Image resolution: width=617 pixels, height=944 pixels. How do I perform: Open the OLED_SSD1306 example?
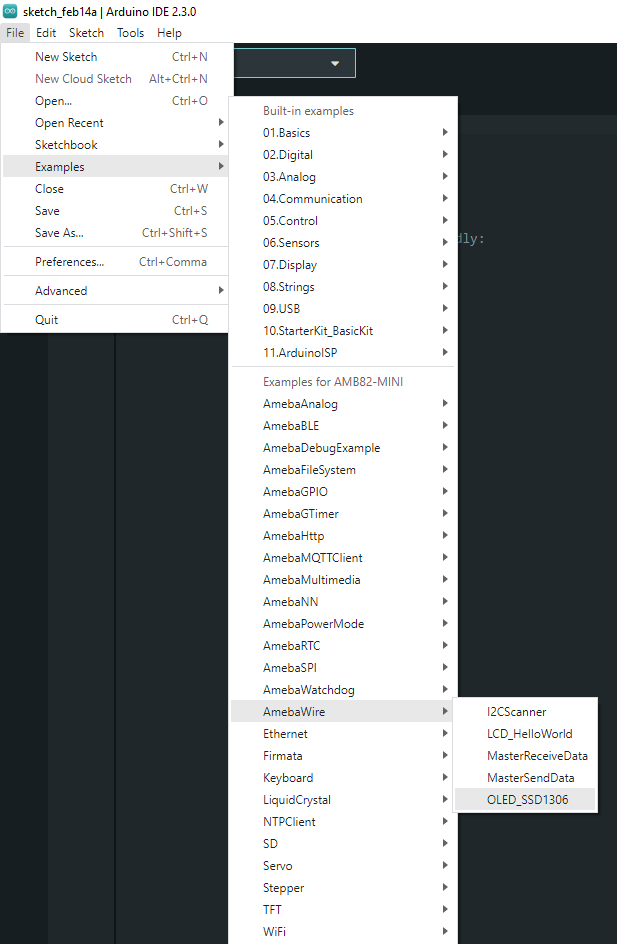[525, 799]
